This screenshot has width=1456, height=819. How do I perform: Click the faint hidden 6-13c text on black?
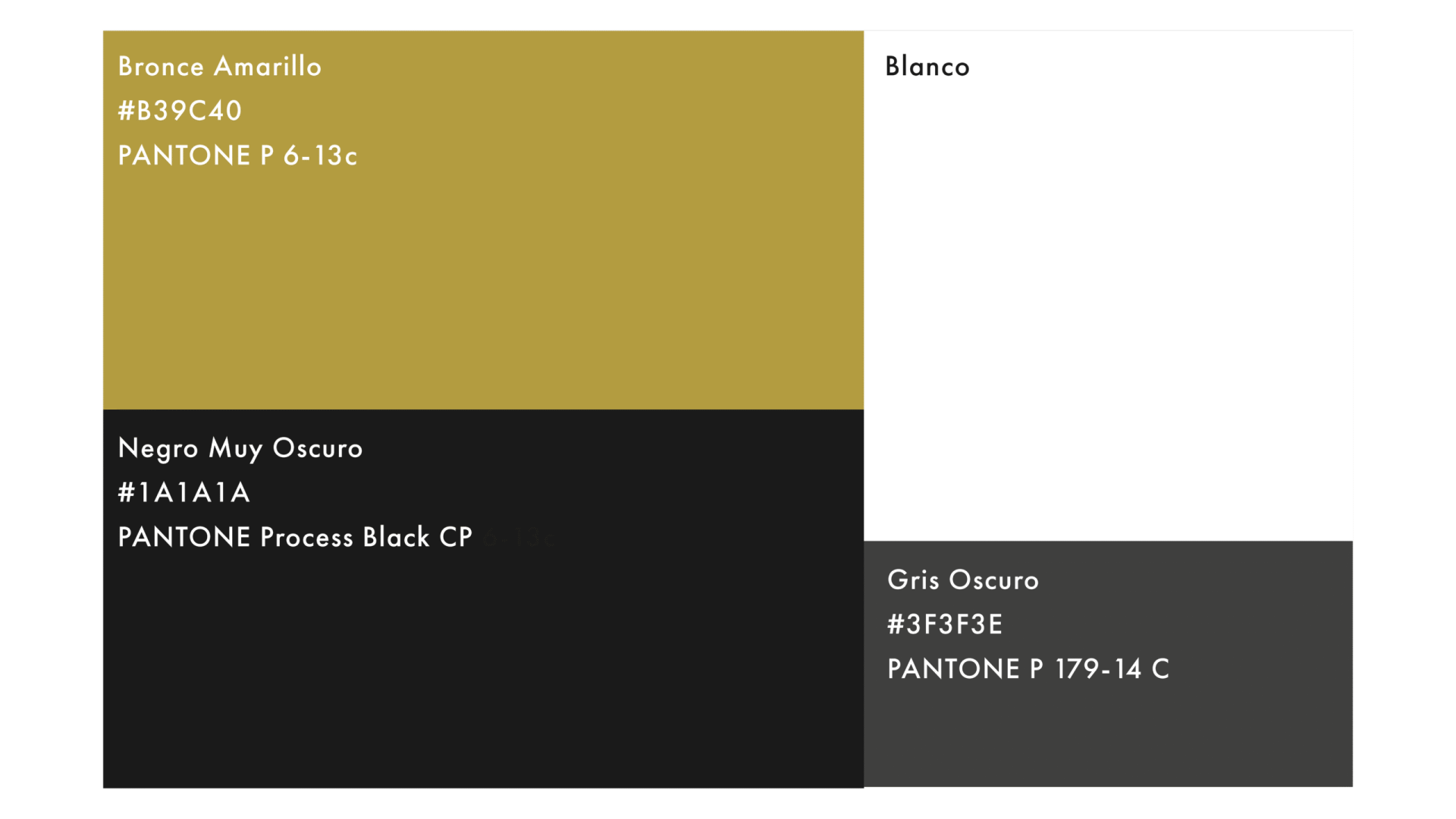pyautogui.click(x=519, y=538)
